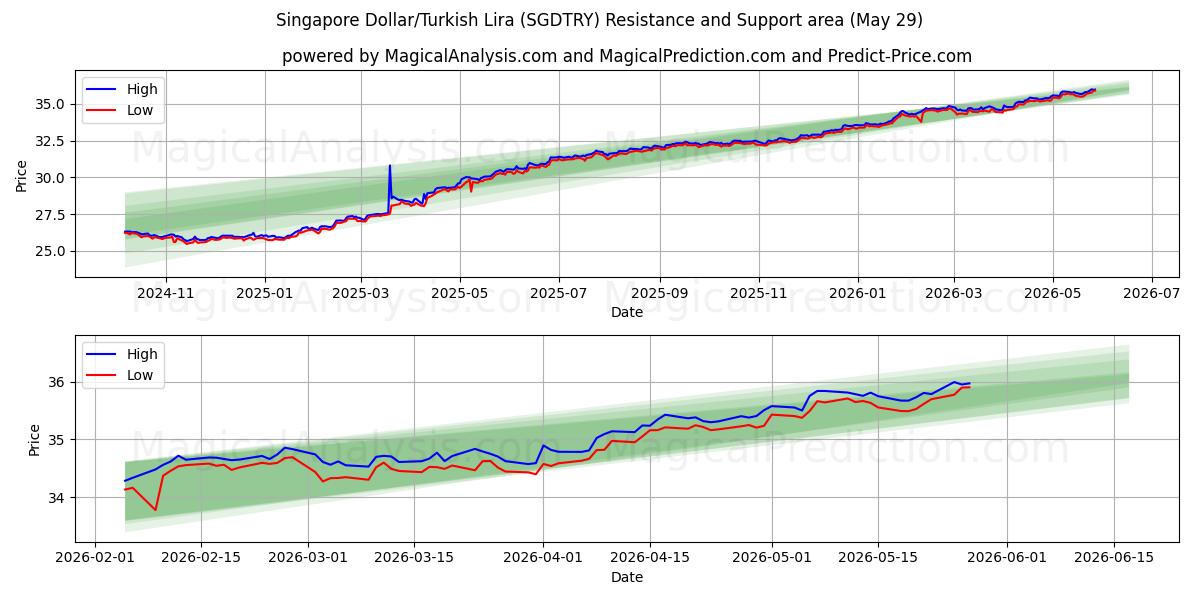Click the '2026-05-01' date tick label
Screen dimensions: 1200x600
[x=771, y=560]
